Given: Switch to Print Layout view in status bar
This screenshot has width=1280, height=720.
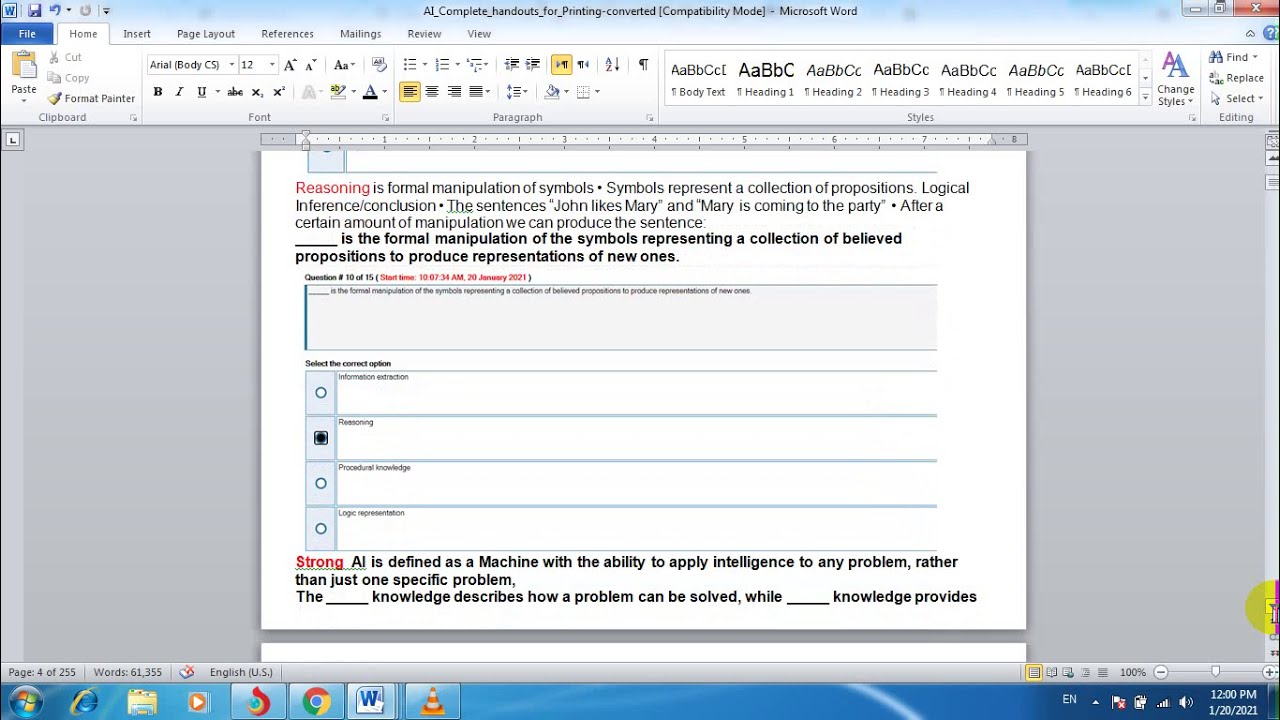Looking at the screenshot, I should tap(1034, 672).
